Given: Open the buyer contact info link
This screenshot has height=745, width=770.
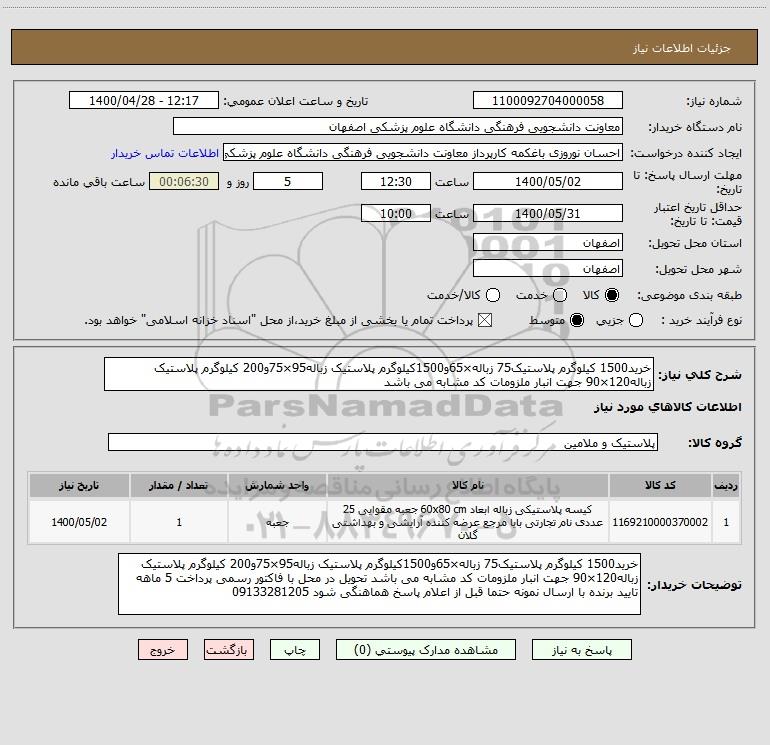Looking at the screenshot, I should 165,153.
